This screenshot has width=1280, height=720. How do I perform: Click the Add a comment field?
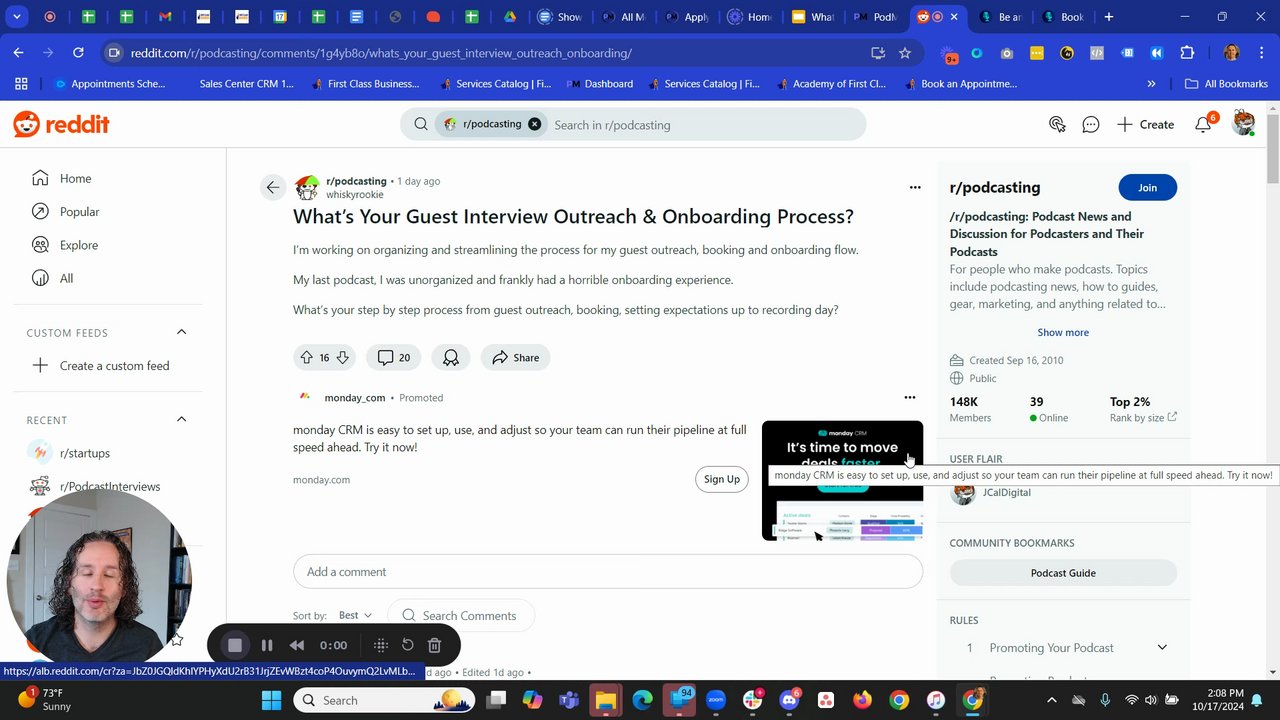pos(608,572)
